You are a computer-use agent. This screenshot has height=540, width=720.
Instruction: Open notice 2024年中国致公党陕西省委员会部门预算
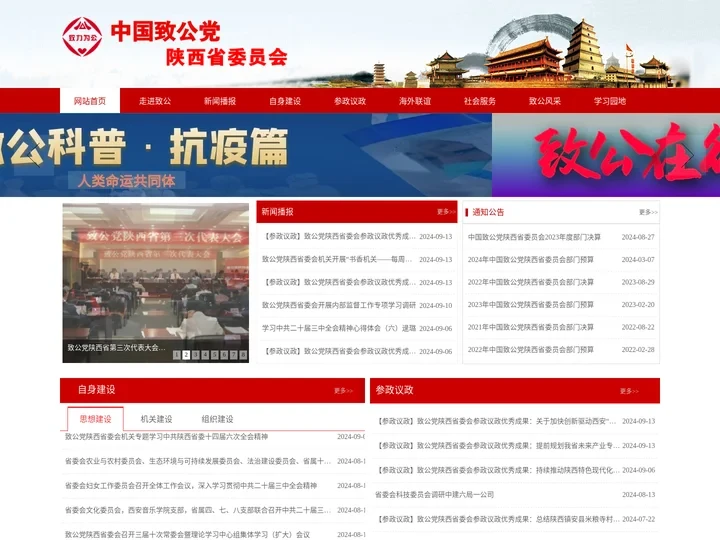click(531, 259)
